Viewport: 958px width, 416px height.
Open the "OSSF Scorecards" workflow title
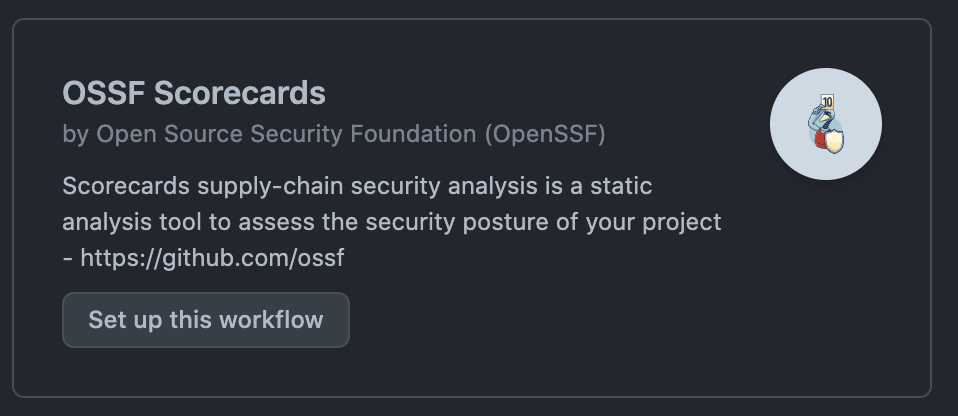pos(194,93)
